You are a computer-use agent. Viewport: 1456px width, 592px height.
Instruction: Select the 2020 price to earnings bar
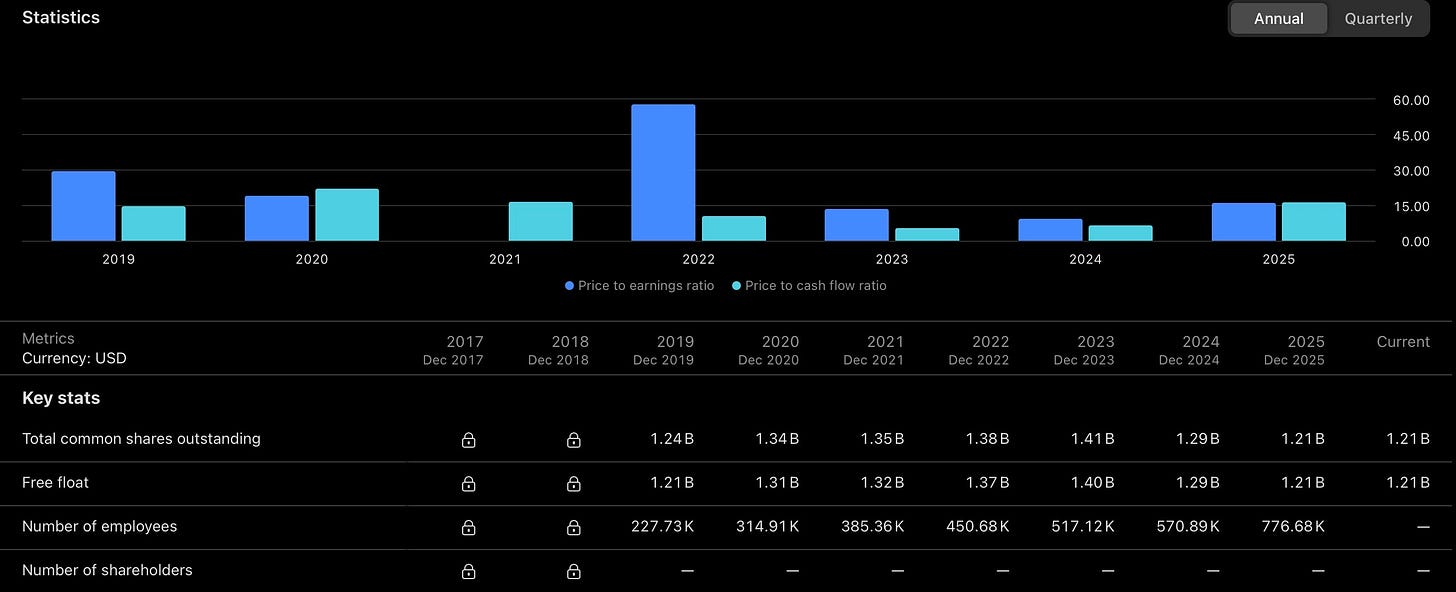[x=276, y=218]
